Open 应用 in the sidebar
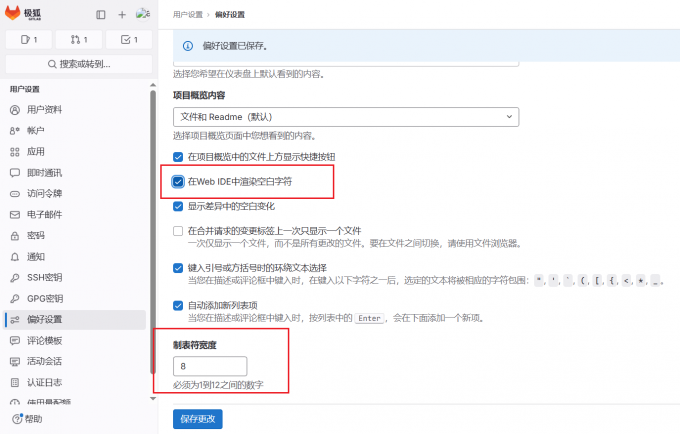The width and height of the screenshot is (680, 434). [75, 152]
